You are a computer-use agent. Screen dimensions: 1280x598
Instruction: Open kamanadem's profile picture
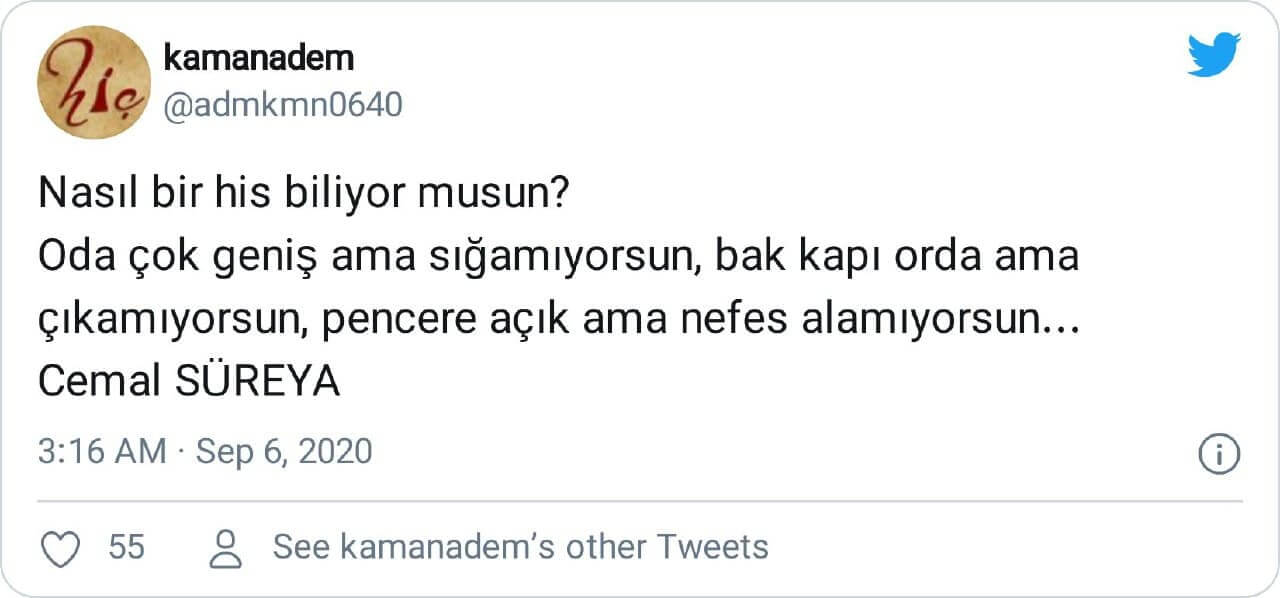click(93, 82)
